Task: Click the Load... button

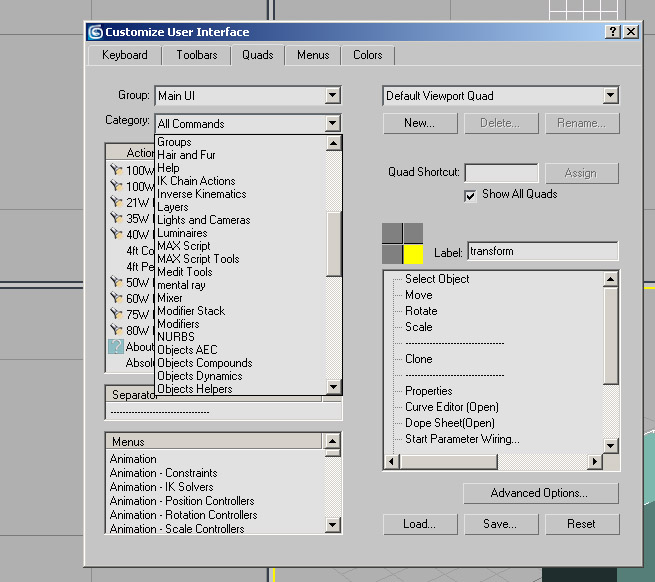Action: click(420, 524)
